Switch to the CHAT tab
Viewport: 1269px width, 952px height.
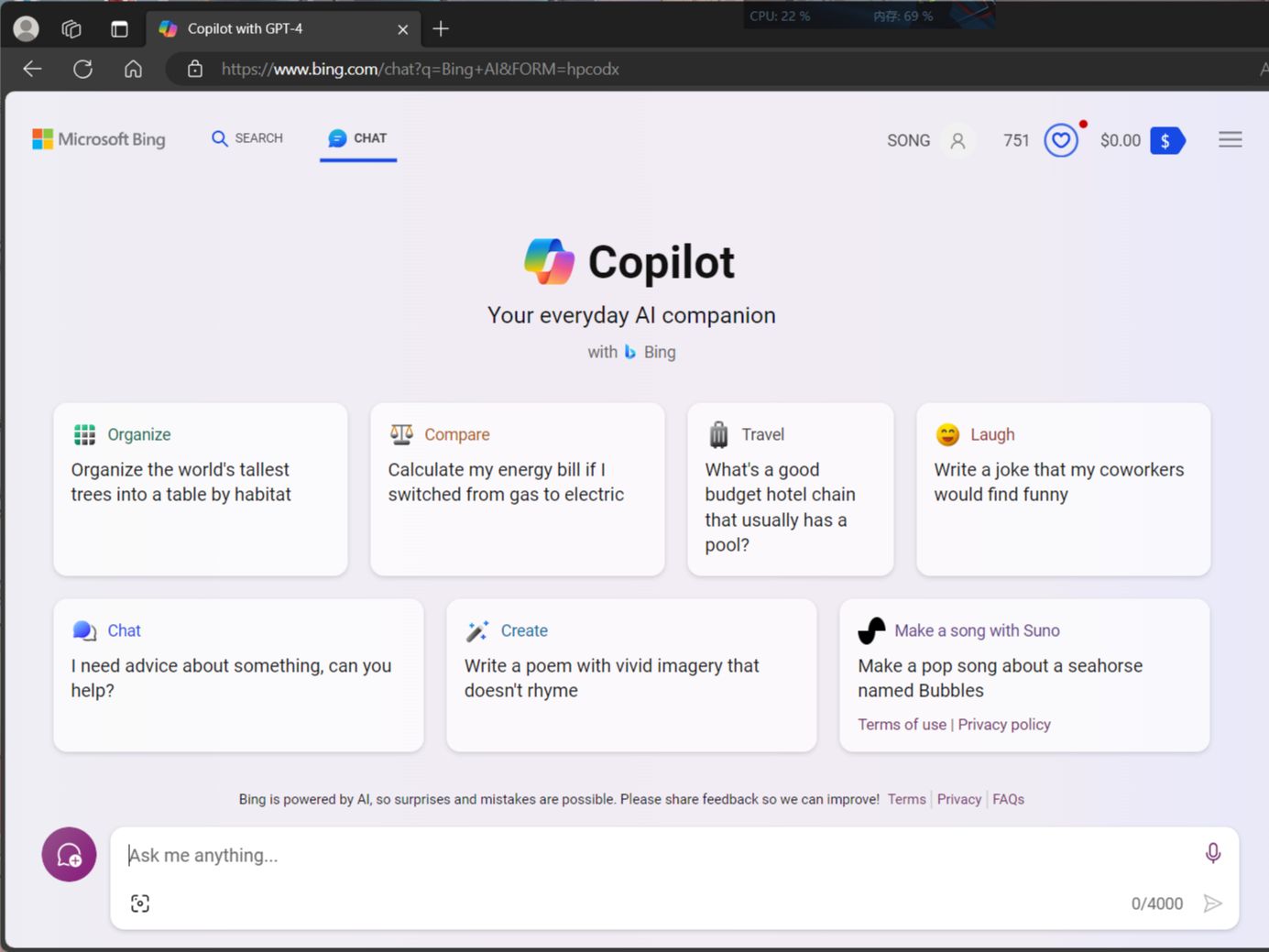[x=358, y=138]
